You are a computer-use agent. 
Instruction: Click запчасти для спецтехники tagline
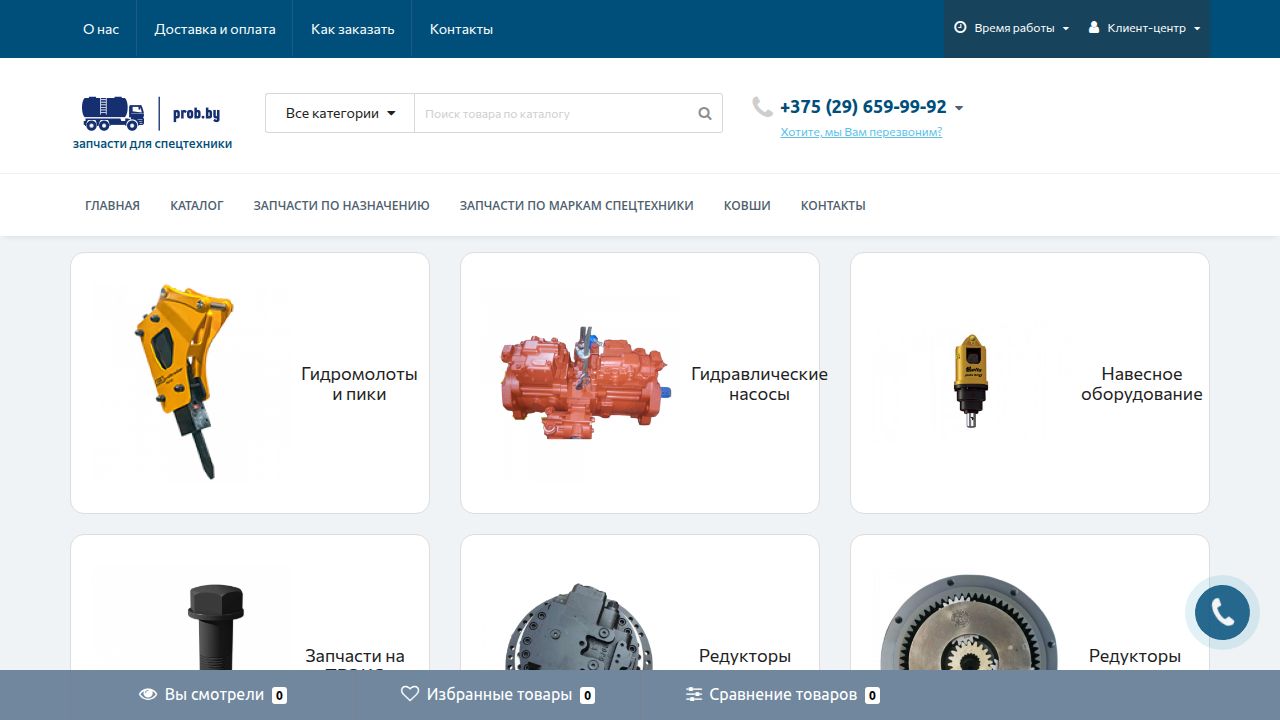[x=152, y=144]
